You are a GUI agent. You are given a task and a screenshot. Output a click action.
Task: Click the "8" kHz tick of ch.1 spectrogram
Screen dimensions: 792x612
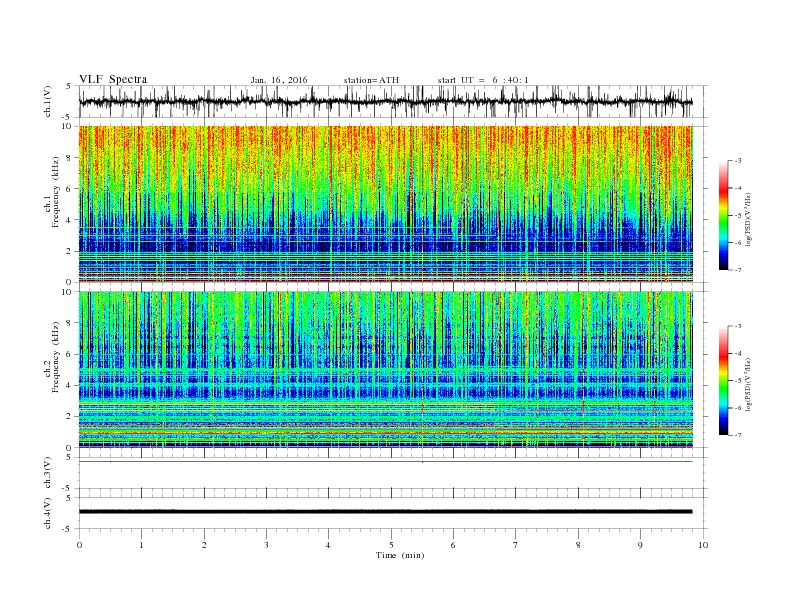pyautogui.click(x=69, y=158)
